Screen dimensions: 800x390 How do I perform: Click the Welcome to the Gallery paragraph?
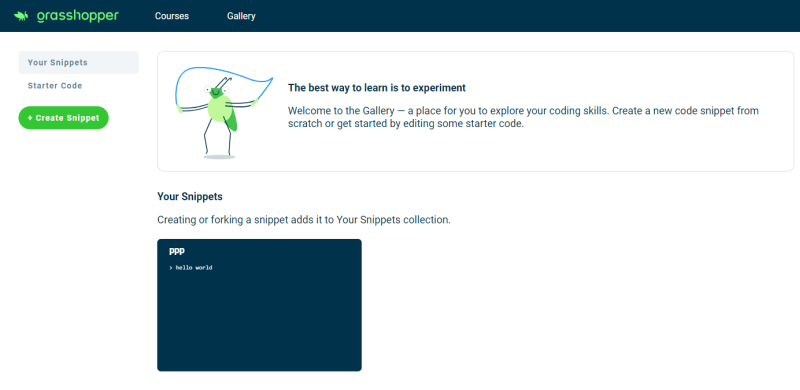[523, 117]
